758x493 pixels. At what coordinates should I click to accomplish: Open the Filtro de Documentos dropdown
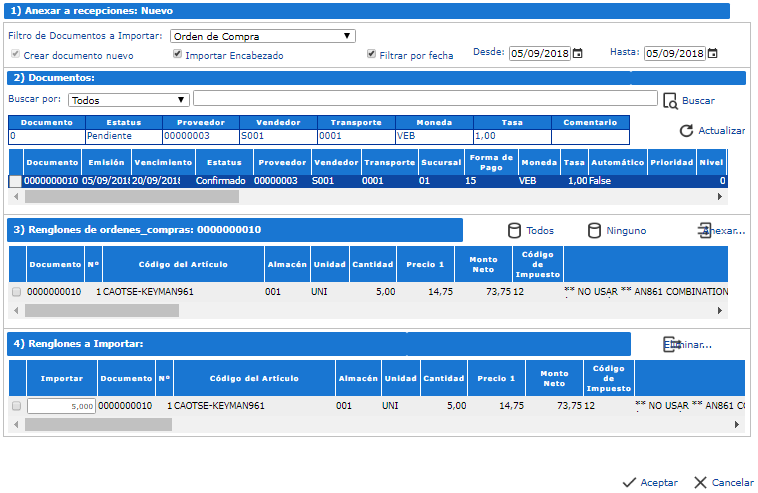(262, 36)
